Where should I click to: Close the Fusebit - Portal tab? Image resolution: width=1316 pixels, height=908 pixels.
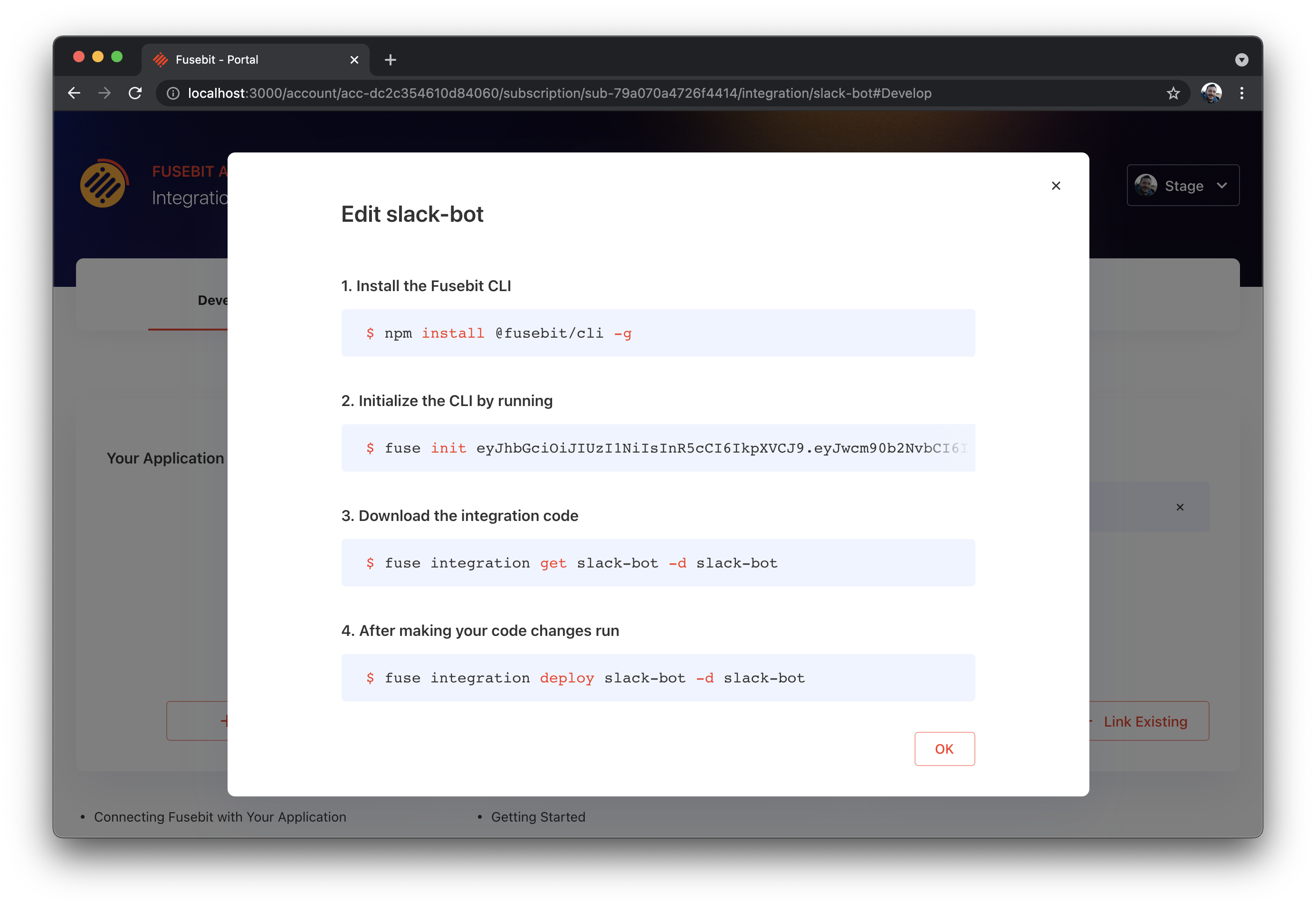[x=354, y=60]
